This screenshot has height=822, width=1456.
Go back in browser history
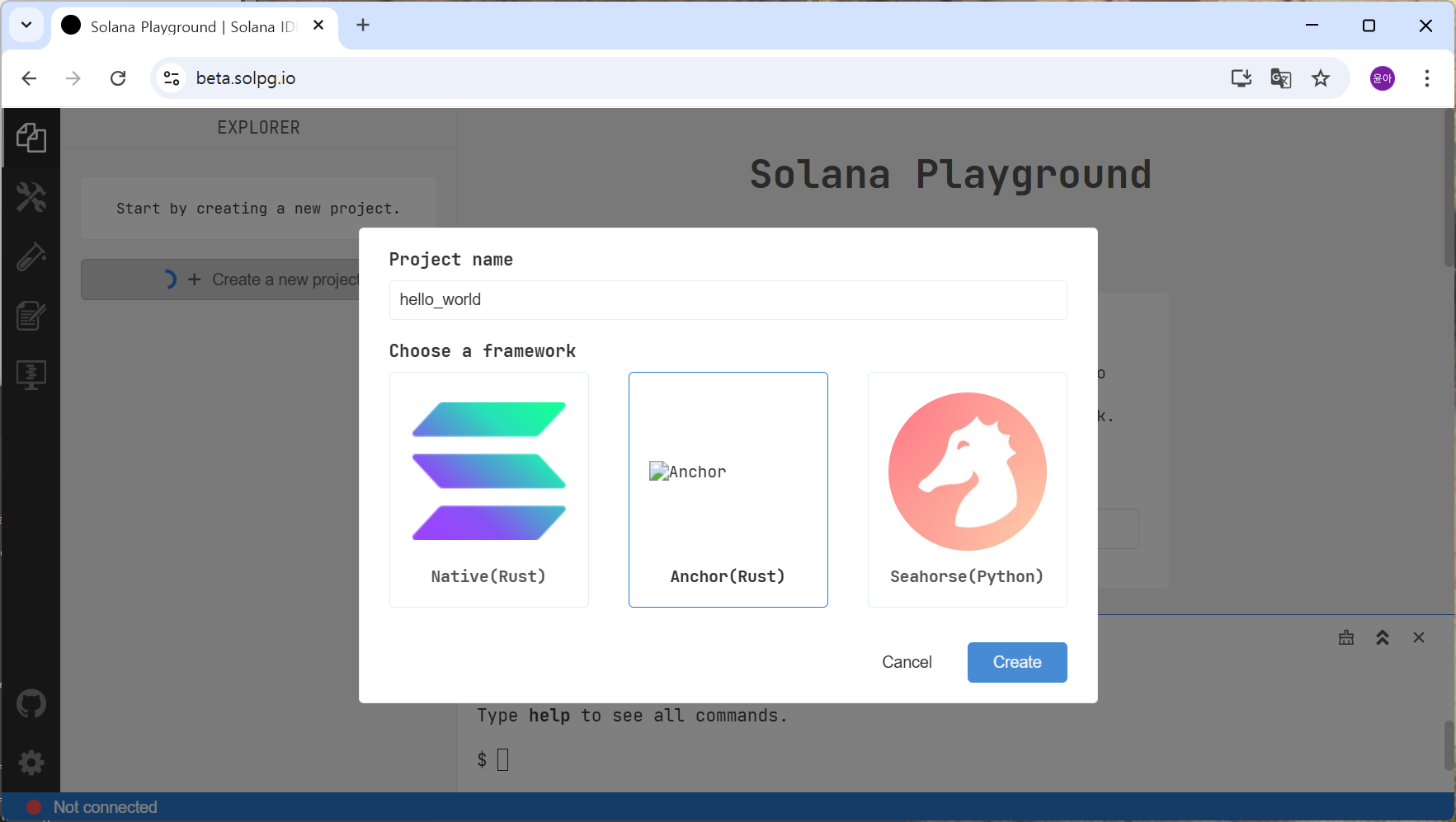pos(29,78)
